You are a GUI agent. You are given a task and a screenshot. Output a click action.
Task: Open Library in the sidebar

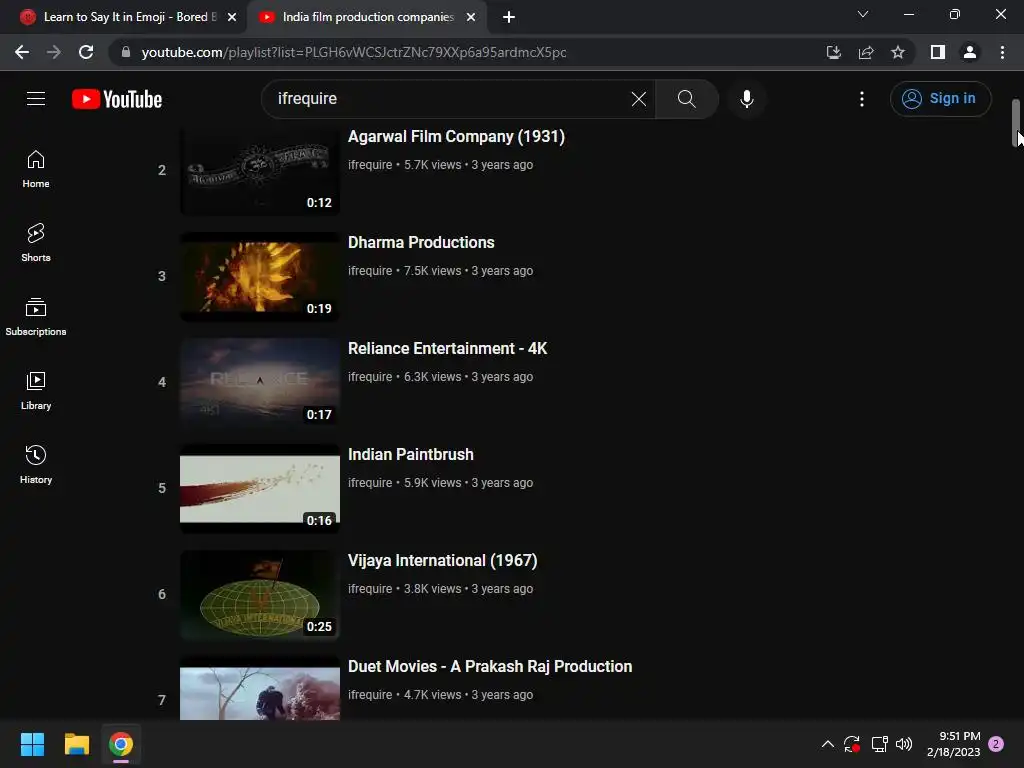point(36,391)
